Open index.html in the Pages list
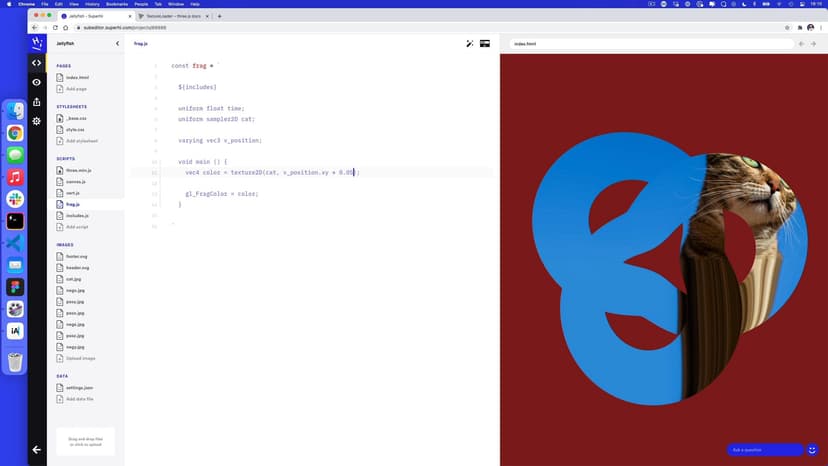 77,77
